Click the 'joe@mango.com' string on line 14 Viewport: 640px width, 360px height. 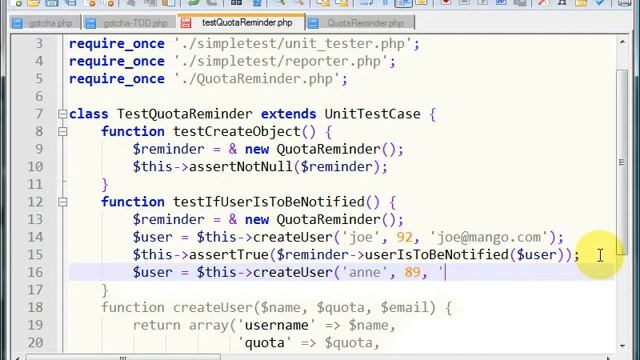pyautogui.click(x=489, y=237)
